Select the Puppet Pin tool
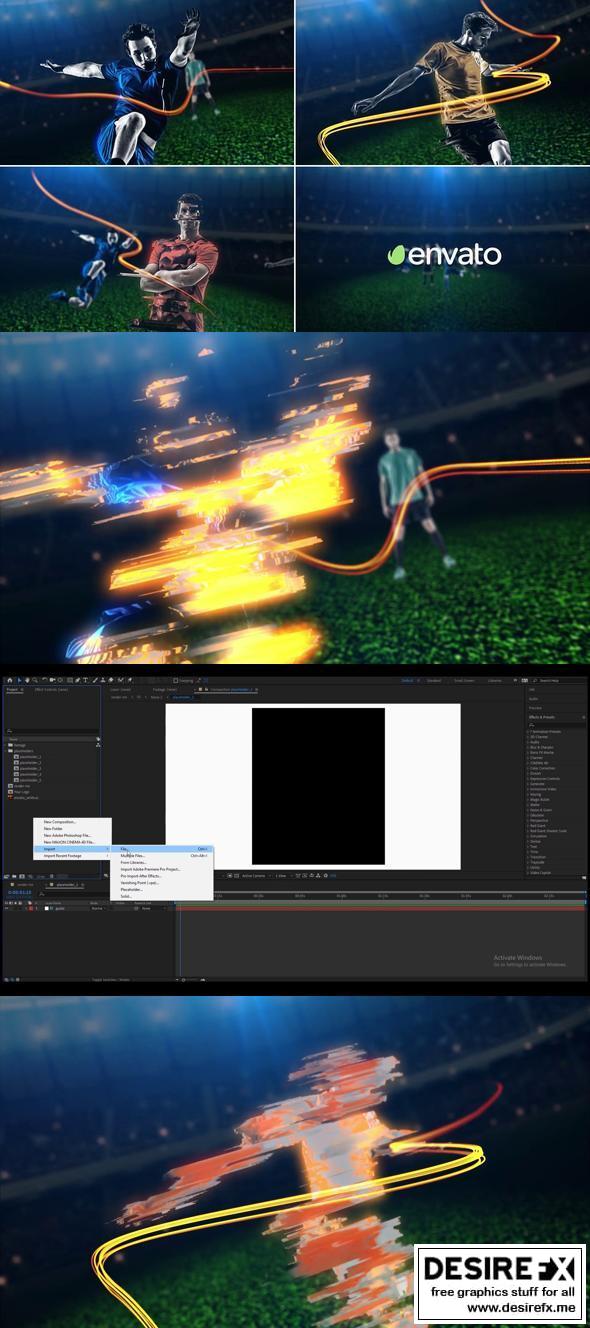The height and width of the screenshot is (1328, 590). (129, 680)
